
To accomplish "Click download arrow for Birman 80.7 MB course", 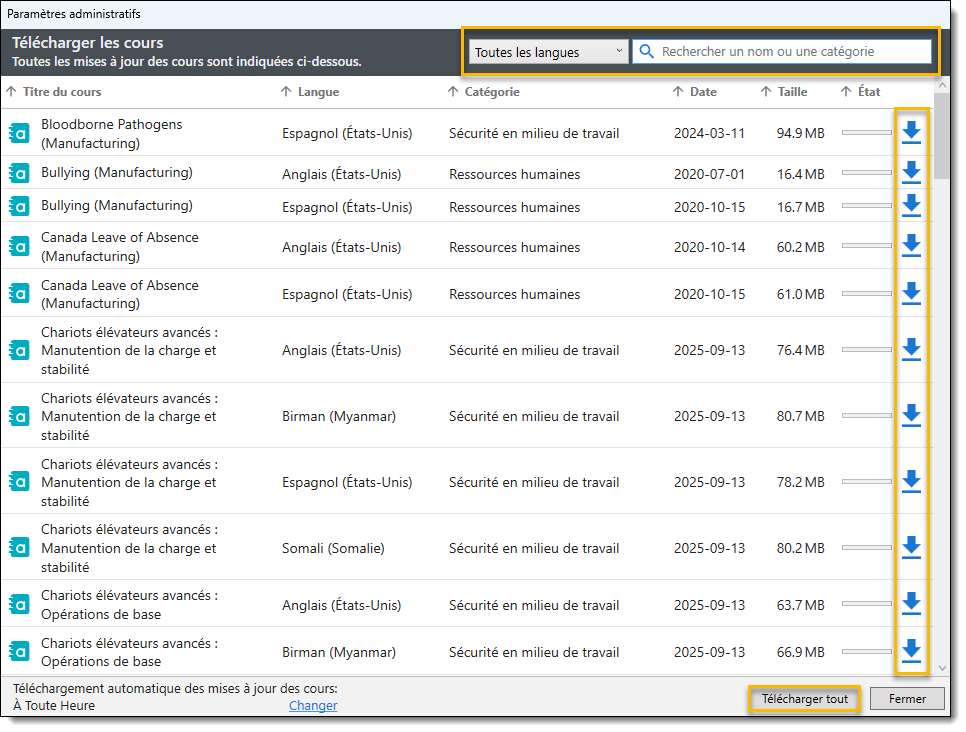I will 911,416.
